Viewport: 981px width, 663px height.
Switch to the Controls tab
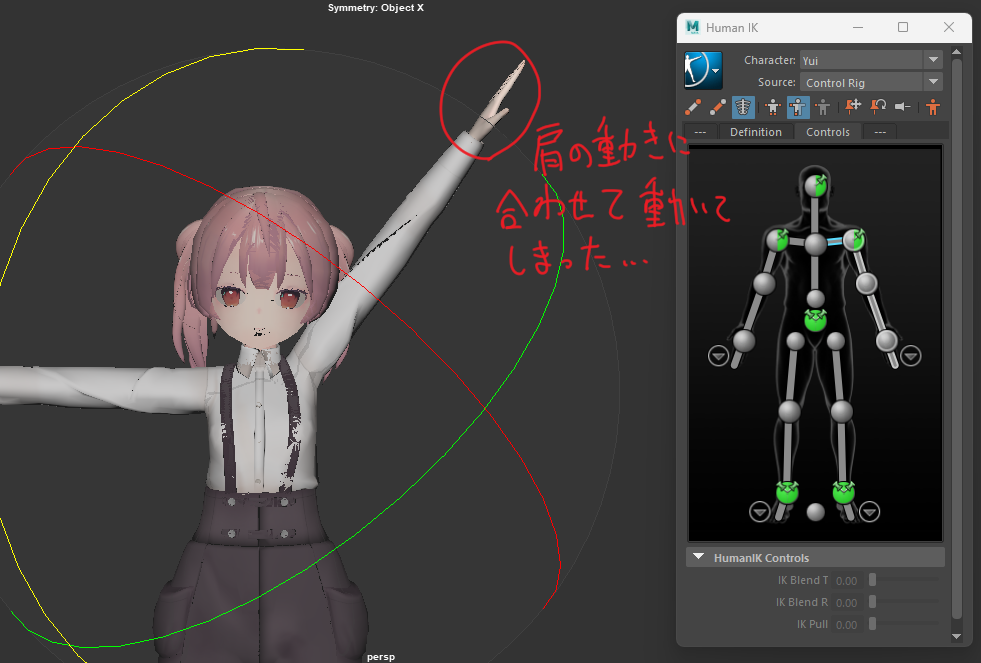828,132
